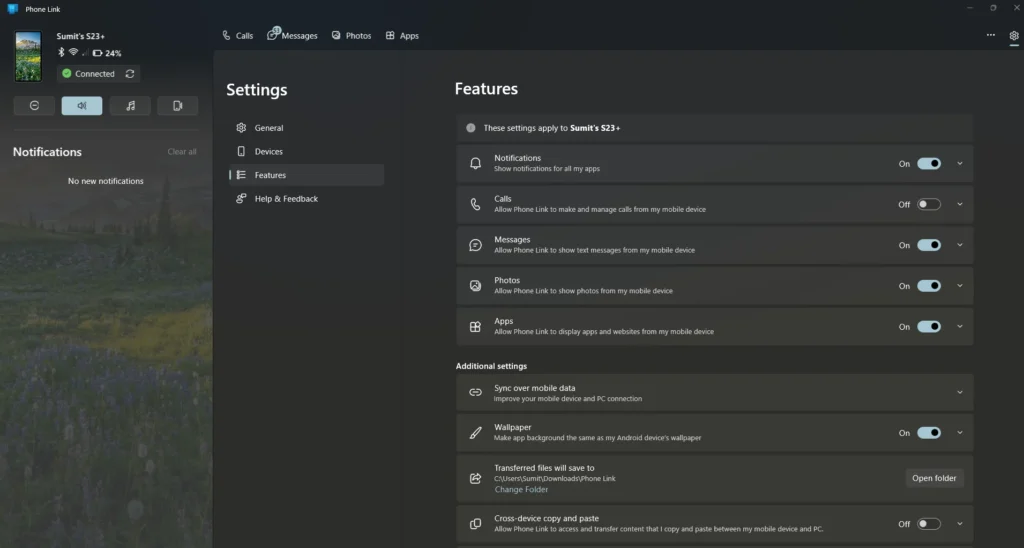This screenshot has width=1024, height=548.
Task: Enable the Calls toggle
Action: [929, 204]
